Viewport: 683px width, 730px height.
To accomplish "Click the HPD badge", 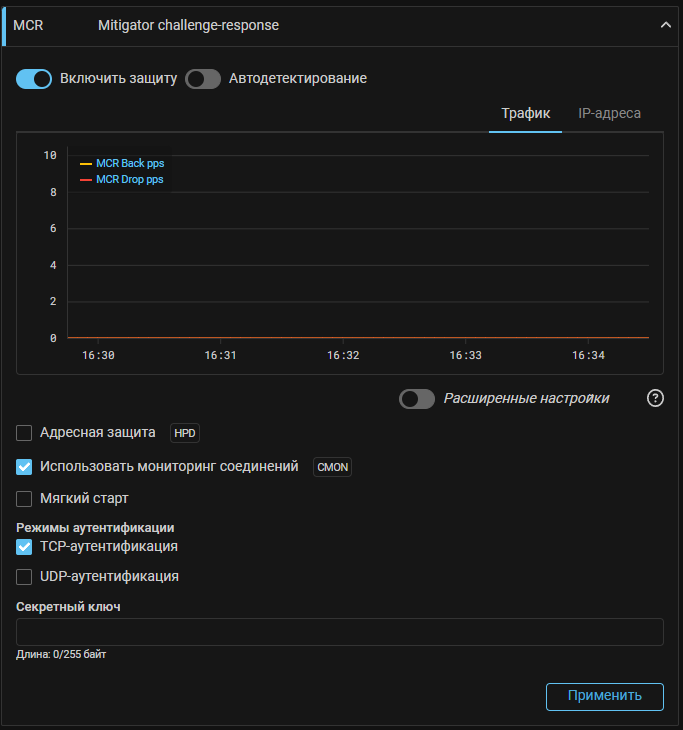I will tap(185, 433).
